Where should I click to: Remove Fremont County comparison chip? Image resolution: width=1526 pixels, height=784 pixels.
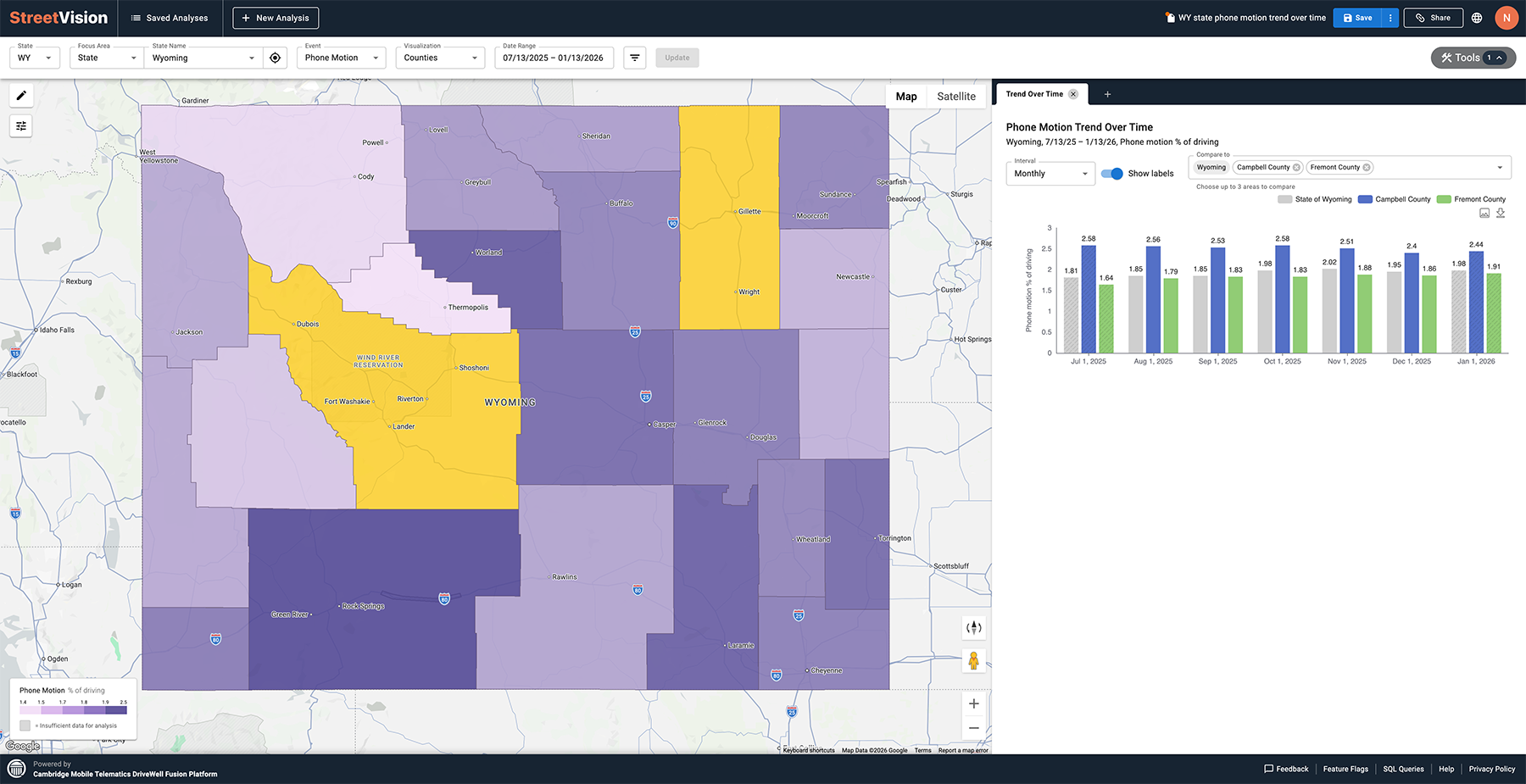1367,167
